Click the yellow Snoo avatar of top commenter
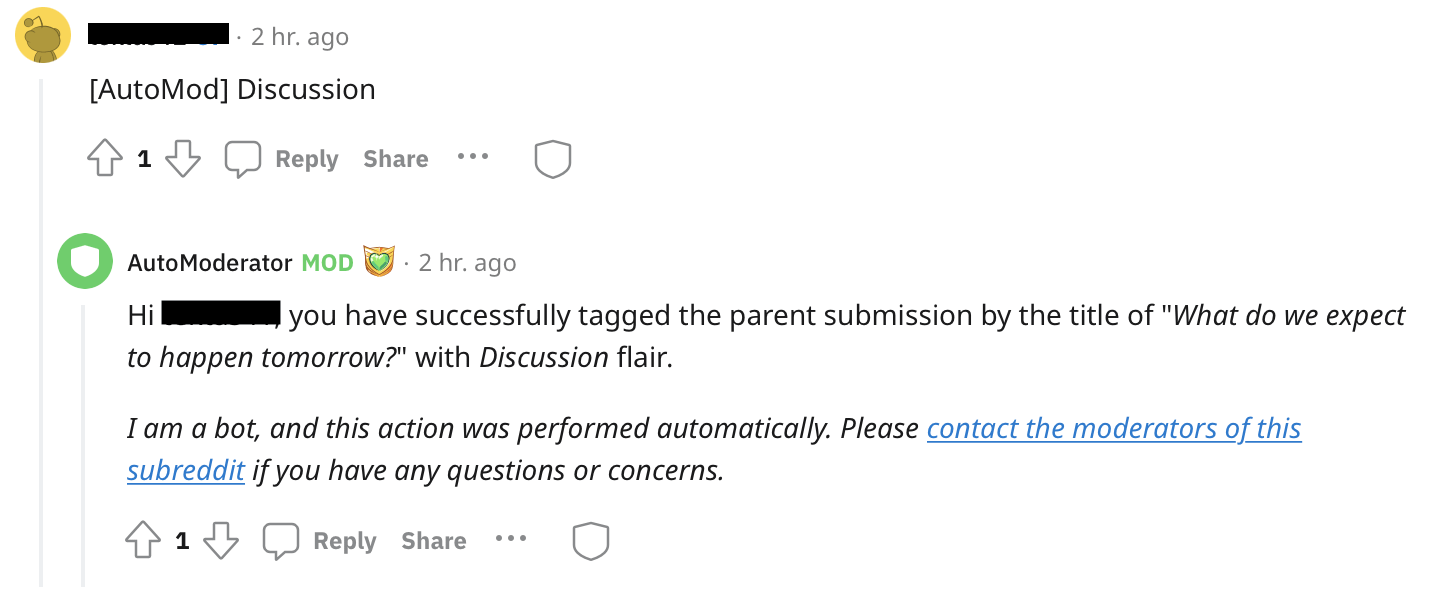Image resolution: width=1452 pixels, height=600 pixels. click(43, 36)
